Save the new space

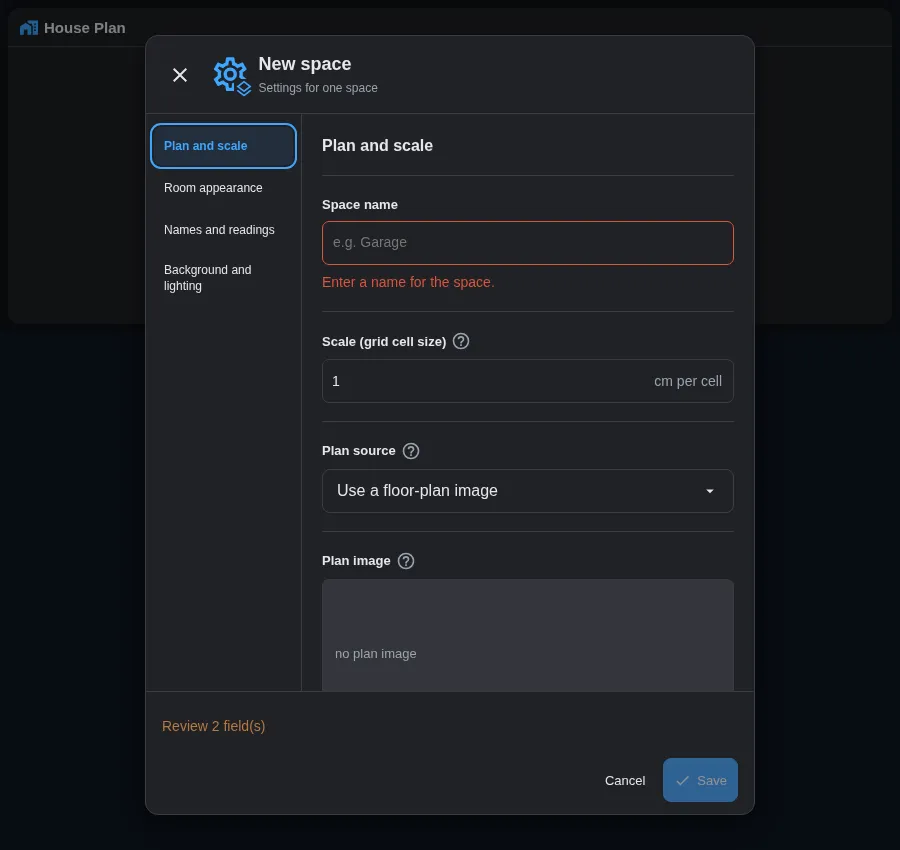click(x=700, y=780)
